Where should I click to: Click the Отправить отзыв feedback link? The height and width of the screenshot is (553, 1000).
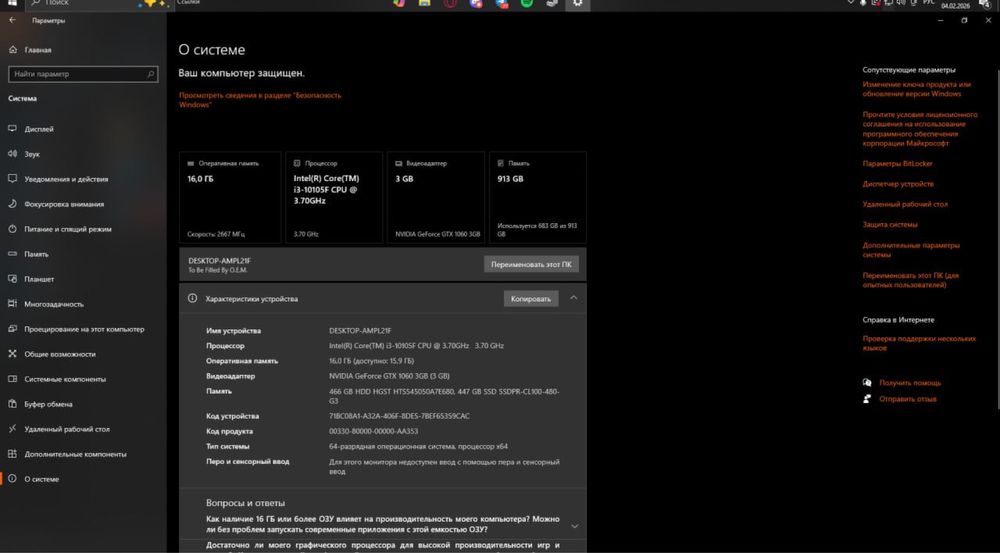(x=908, y=399)
